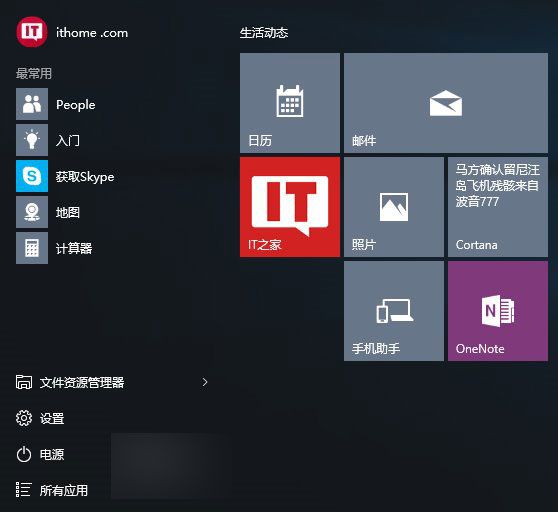Open 文件资源管理器 entry

point(82,383)
